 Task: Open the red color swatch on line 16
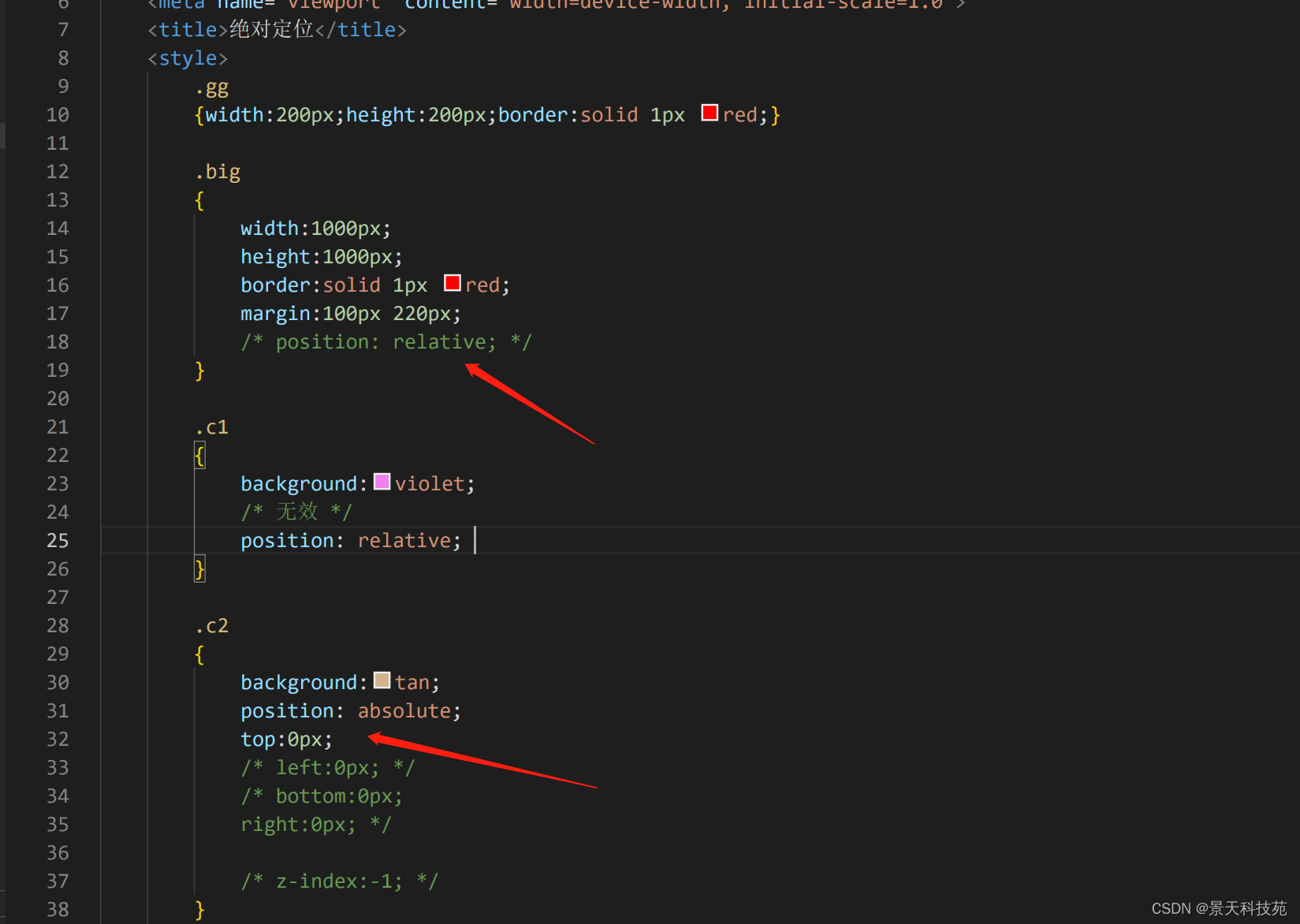click(x=452, y=283)
